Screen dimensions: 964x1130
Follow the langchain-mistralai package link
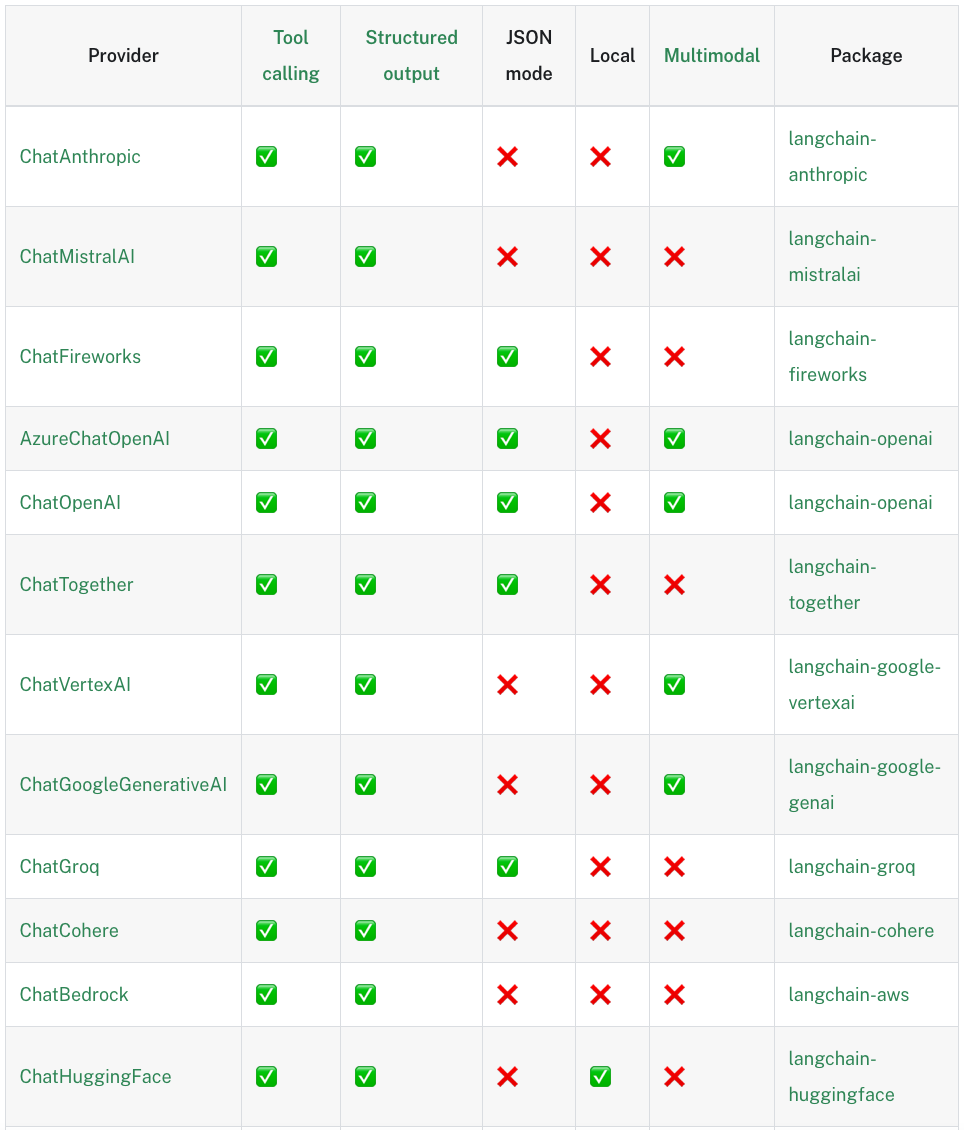pyautogui.click(x=832, y=257)
